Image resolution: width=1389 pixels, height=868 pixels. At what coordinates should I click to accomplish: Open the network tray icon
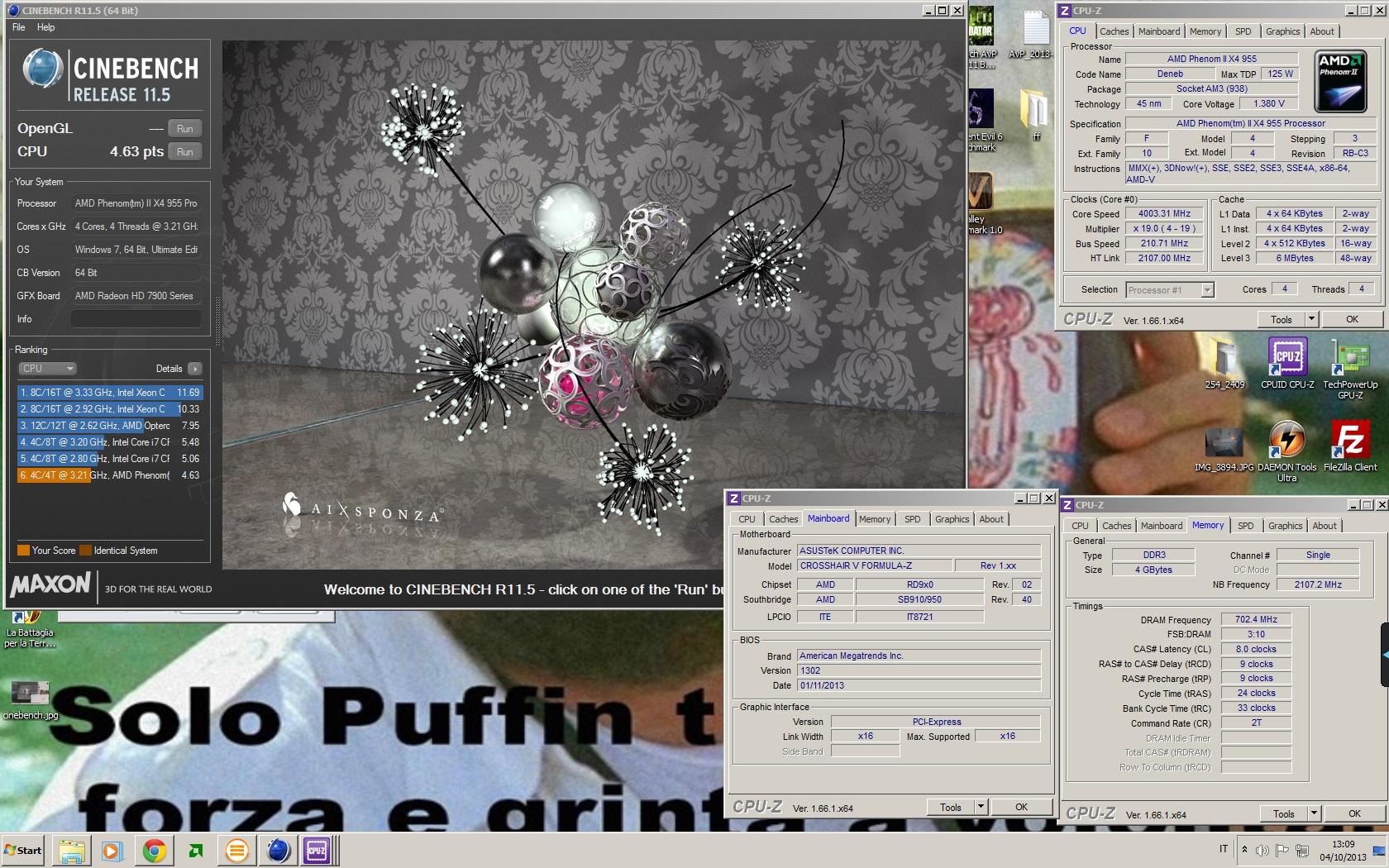coord(1302,850)
